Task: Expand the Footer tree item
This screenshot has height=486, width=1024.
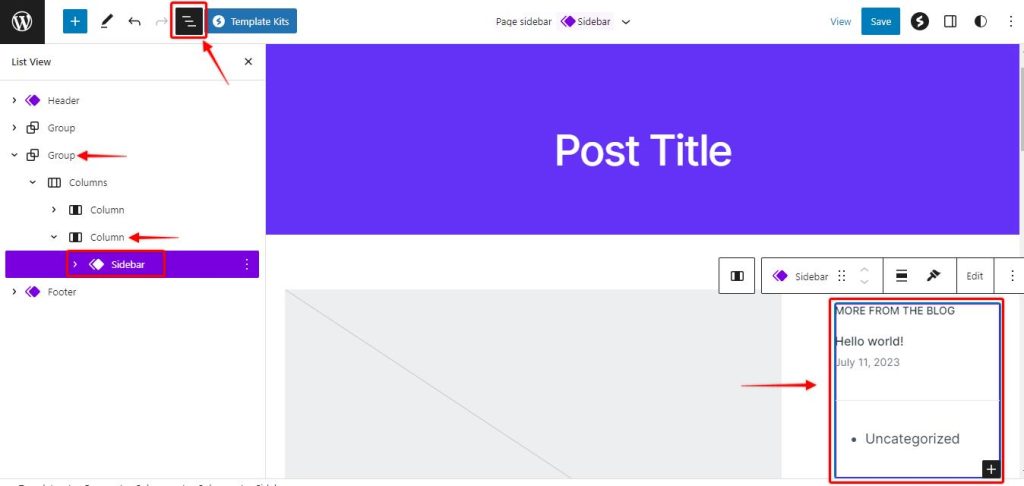Action: click(x=14, y=292)
